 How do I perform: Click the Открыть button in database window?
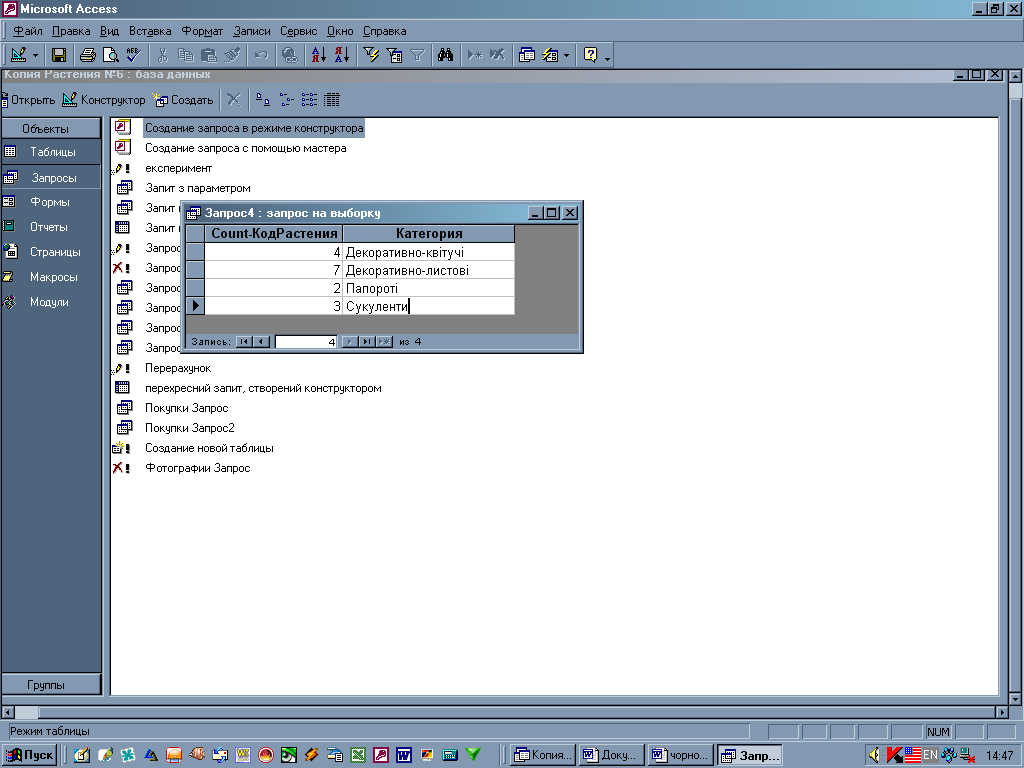coord(28,100)
